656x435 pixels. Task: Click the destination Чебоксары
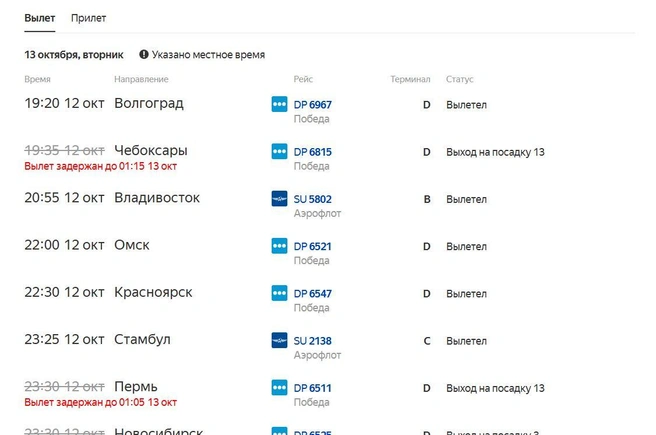(151, 151)
